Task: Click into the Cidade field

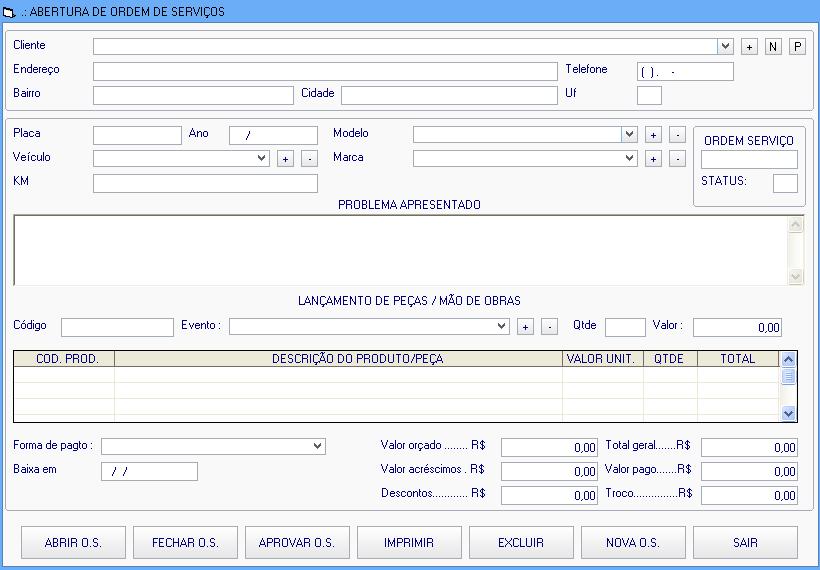Action: coord(449,96)
